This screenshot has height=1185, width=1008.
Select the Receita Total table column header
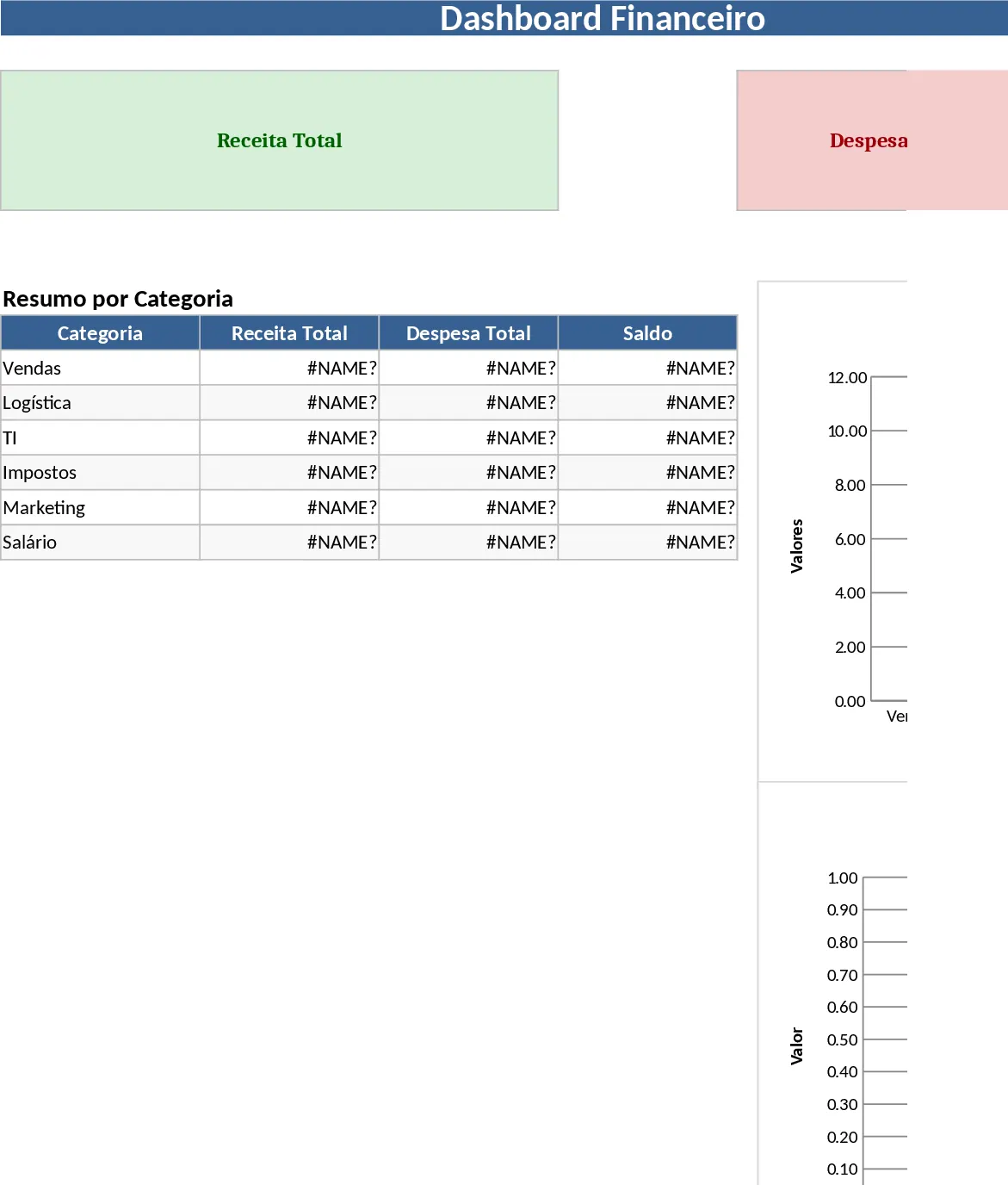pyautogui.click(x=289, y=333)
